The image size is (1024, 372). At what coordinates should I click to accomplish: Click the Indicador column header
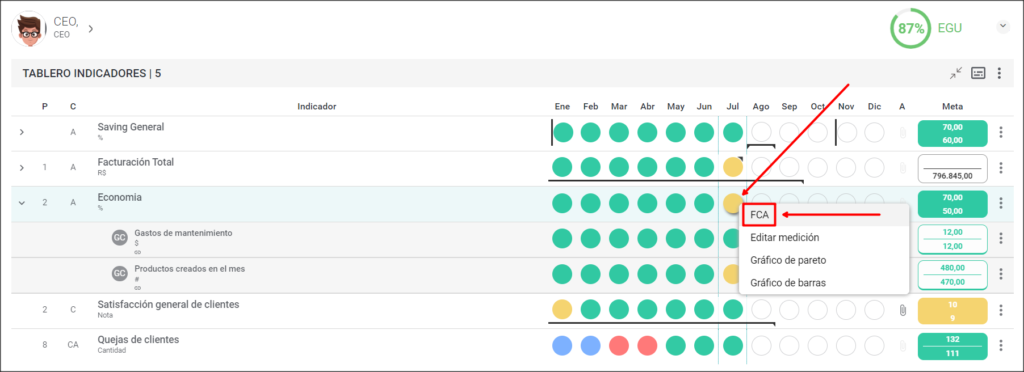(x=316, y=106)
